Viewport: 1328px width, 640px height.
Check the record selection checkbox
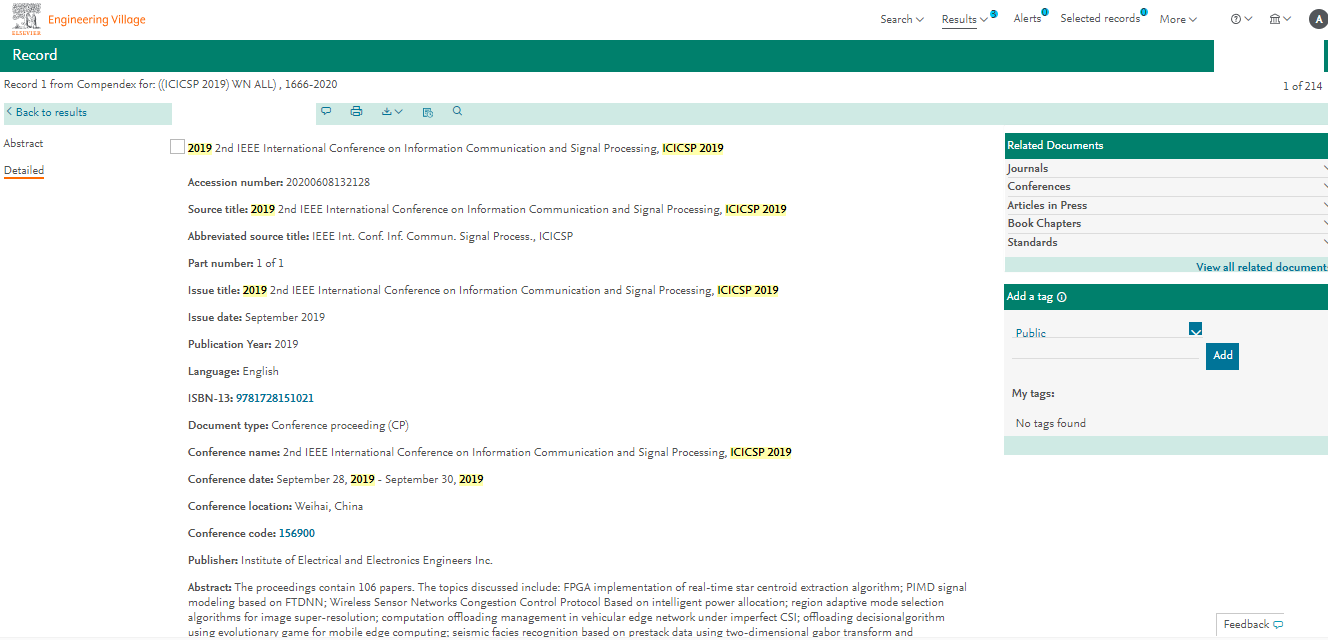(x=177, y=147)
